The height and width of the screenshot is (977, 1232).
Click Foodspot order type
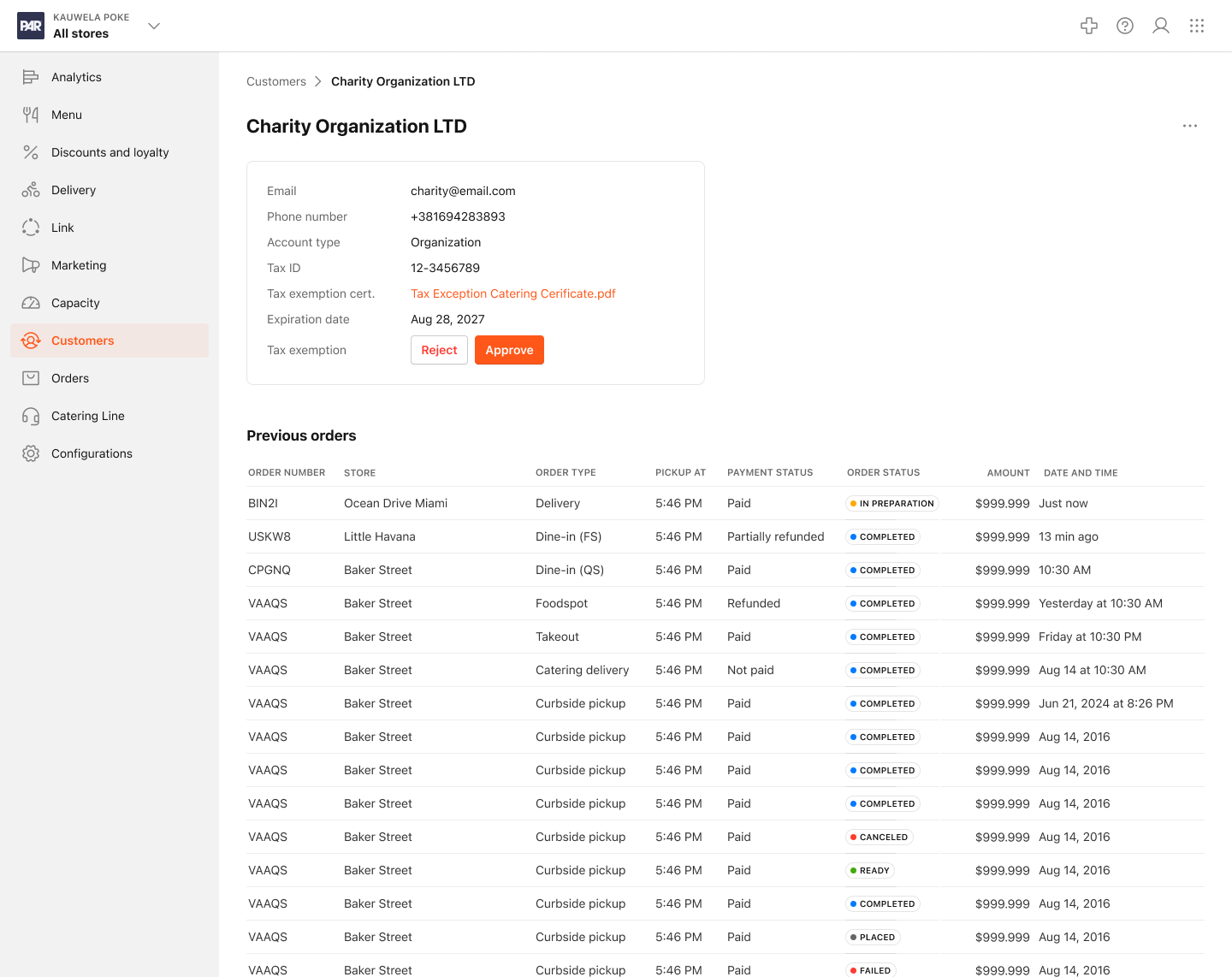pos(561,603)
